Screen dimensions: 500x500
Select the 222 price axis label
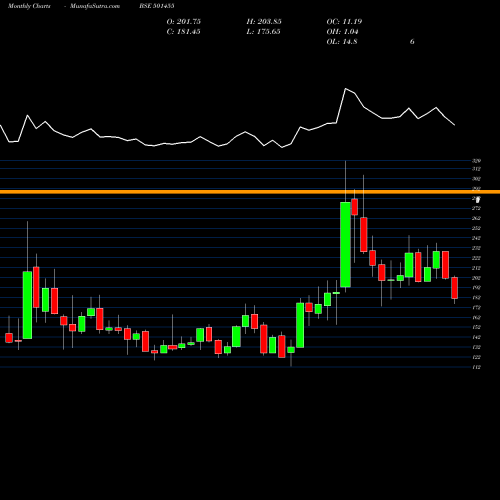(x=476, y=258)
